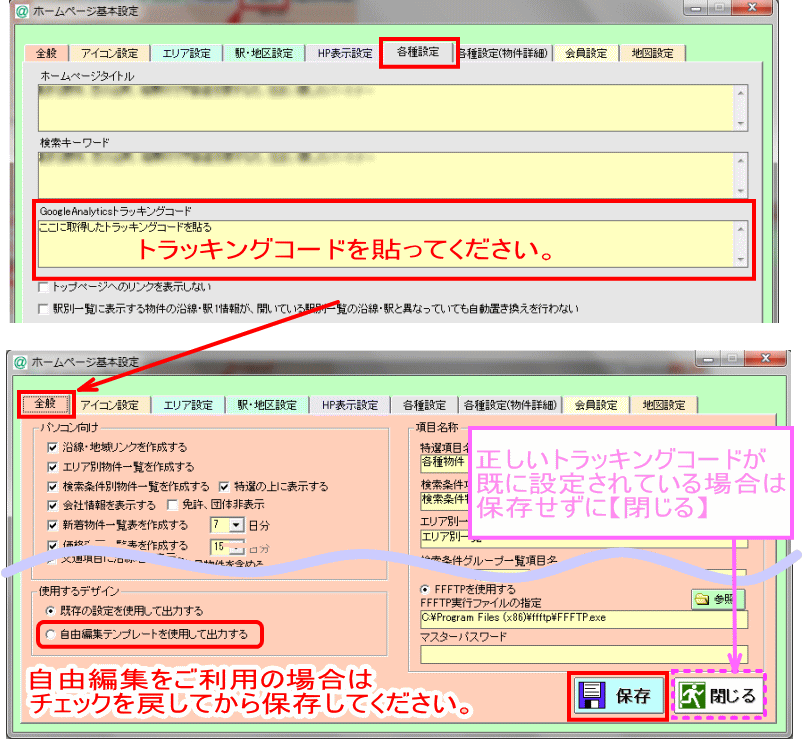Click the green exit 閉じる icon
Image resolution: width=803 pixels, height=739 pixels.
tap(692, 696)
